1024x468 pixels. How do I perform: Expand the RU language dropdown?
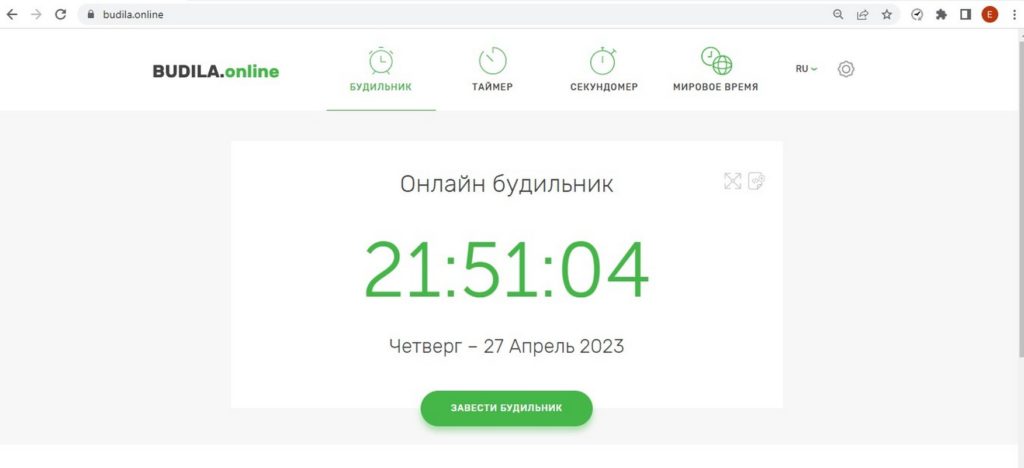807,69
